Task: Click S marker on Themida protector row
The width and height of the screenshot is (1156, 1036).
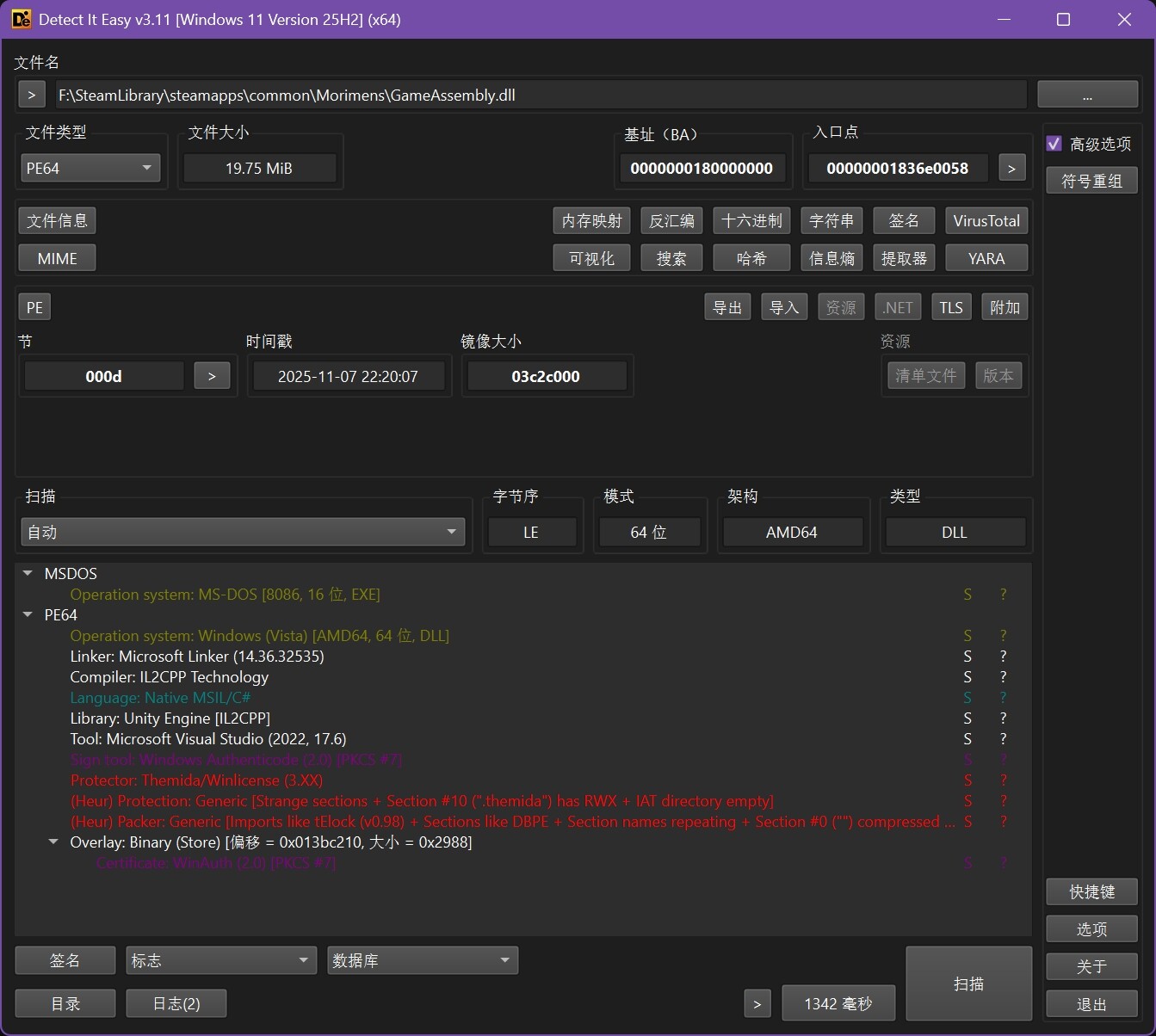Action: (967, 780)
